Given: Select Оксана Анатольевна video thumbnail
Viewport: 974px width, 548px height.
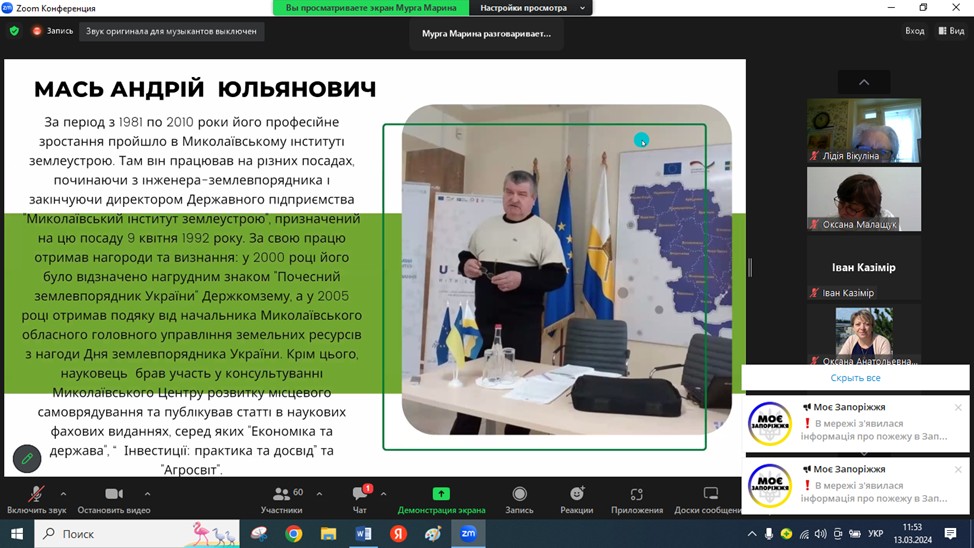Looking at the screenshot, I should pos(864,334).
